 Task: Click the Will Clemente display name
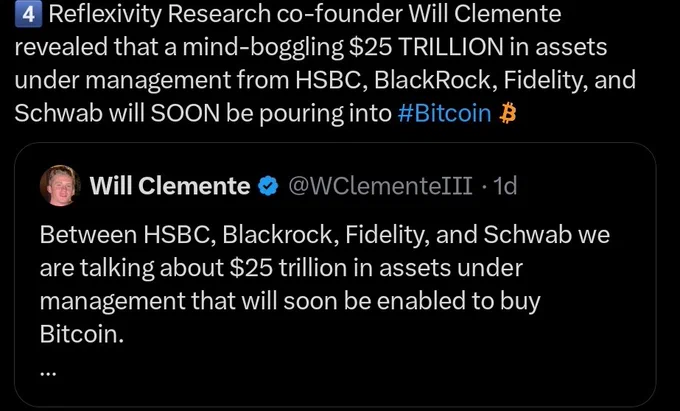tap(170, 186)
